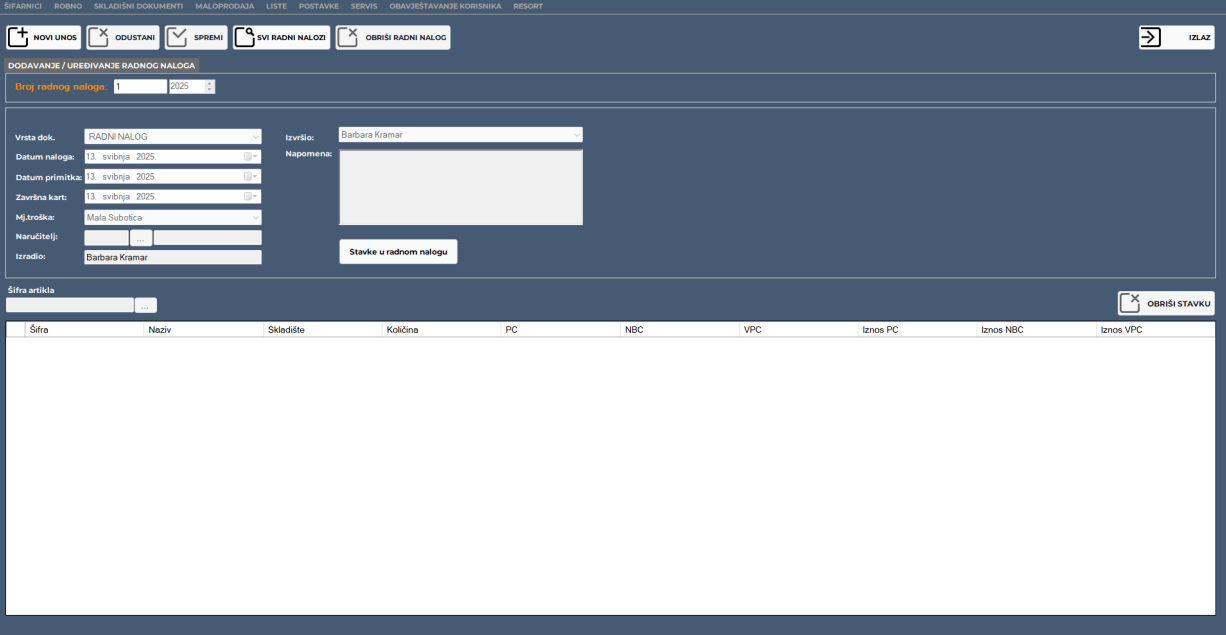Open calendar picker for Datum naloga

(250, 157)
